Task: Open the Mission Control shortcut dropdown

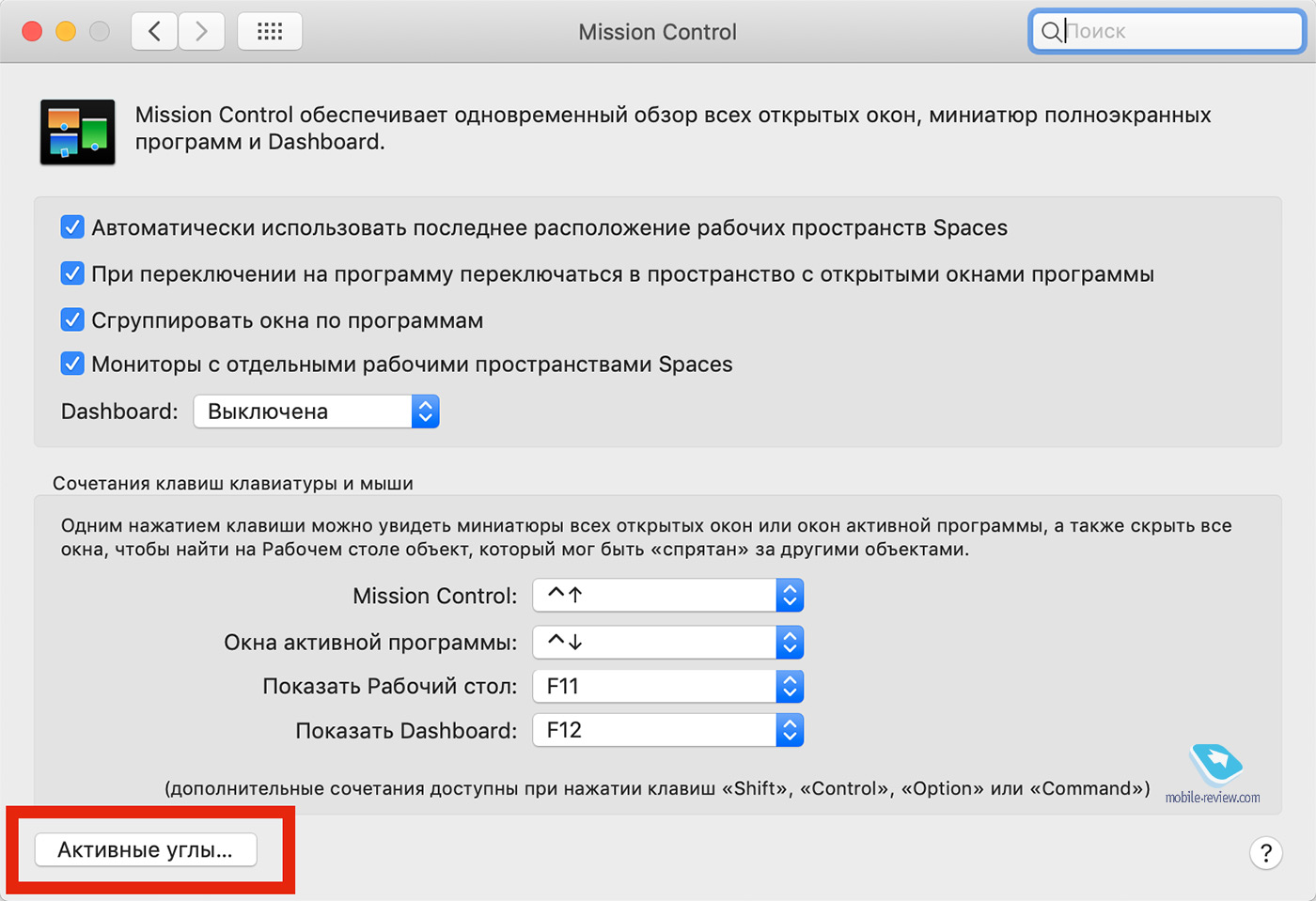Action: coord(668,596)
